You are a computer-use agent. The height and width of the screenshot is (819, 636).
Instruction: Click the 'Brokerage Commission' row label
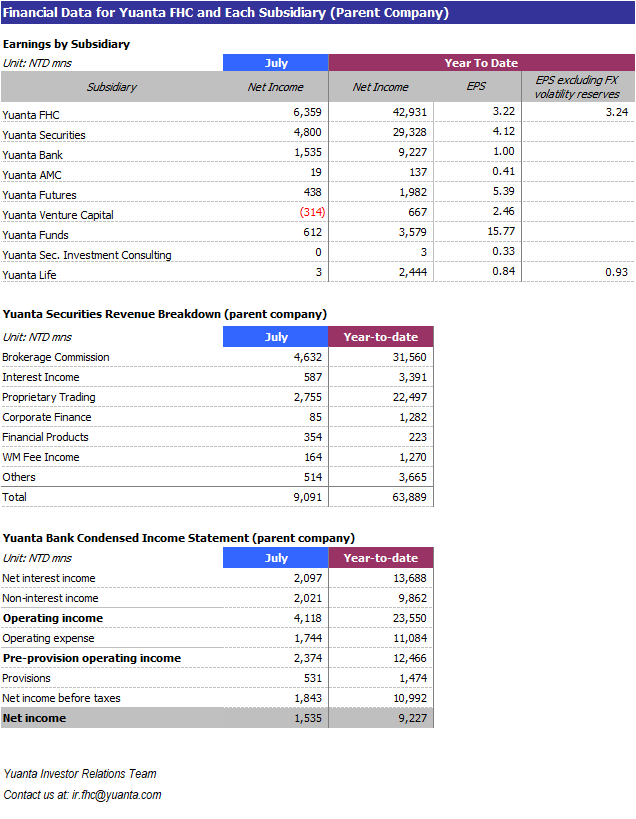(x=56, y=357)
